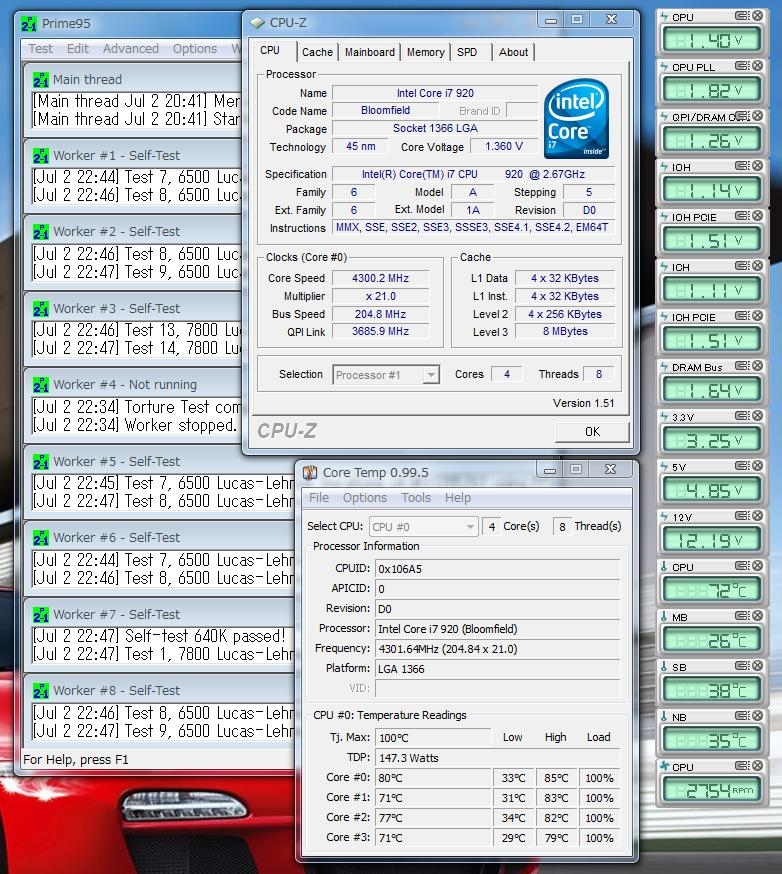782x874 pixels.
Task: Click the Tj. Max value 100°C
Action: 433,738
